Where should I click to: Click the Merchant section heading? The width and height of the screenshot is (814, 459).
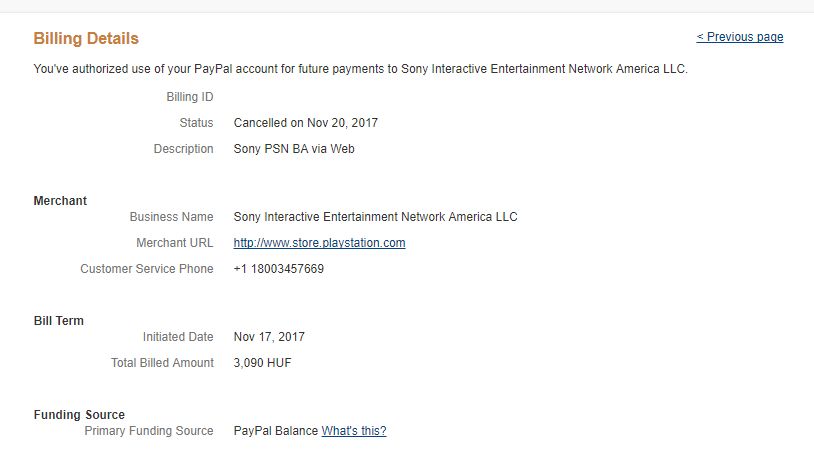tap(60, 201)
